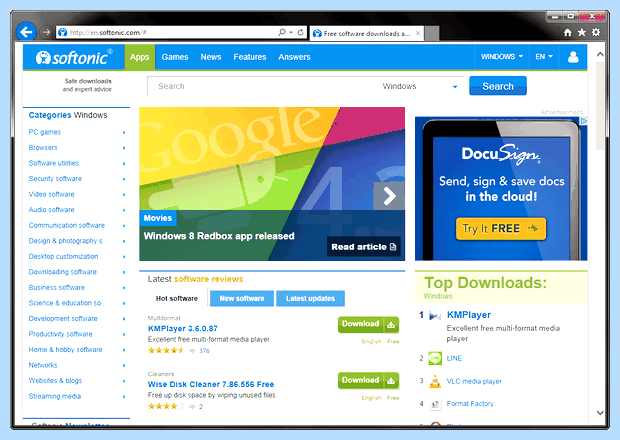
Task: Click Wise Disk Cleaner star rating
Action: coord(166,406)
